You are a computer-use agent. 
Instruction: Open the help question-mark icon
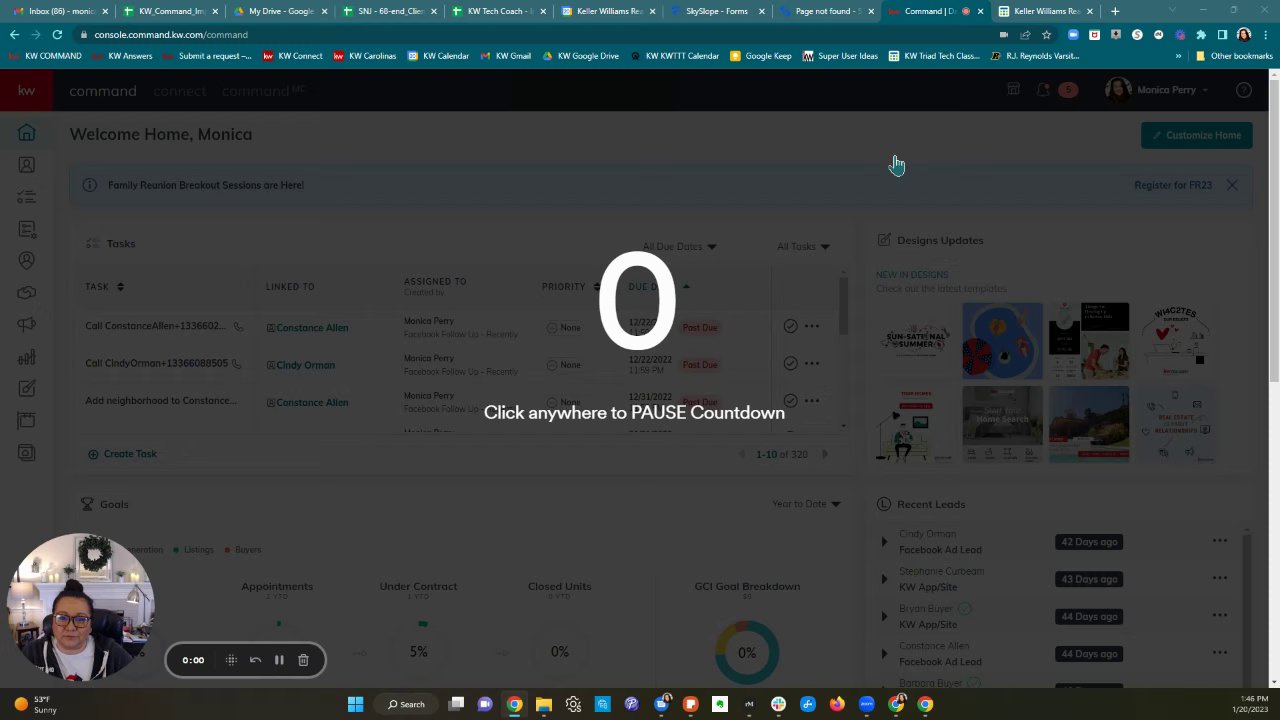[x=1244, y=90]
